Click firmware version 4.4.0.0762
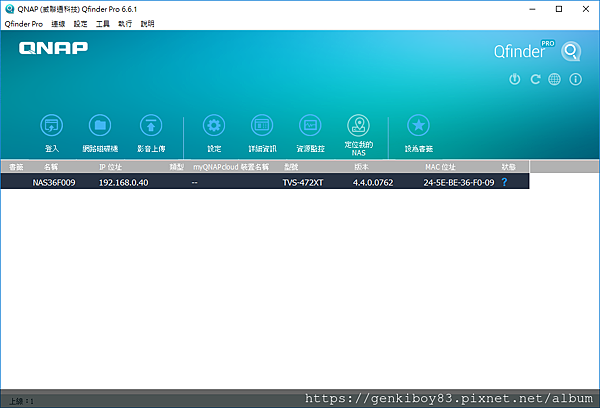 pos(373,183)
